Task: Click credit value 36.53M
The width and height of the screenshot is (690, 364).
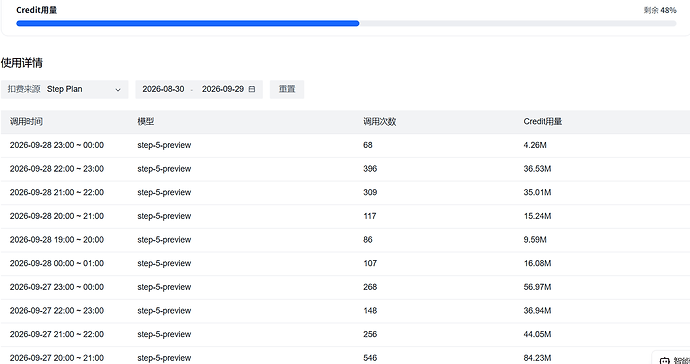Action: (x=537, y=169)
